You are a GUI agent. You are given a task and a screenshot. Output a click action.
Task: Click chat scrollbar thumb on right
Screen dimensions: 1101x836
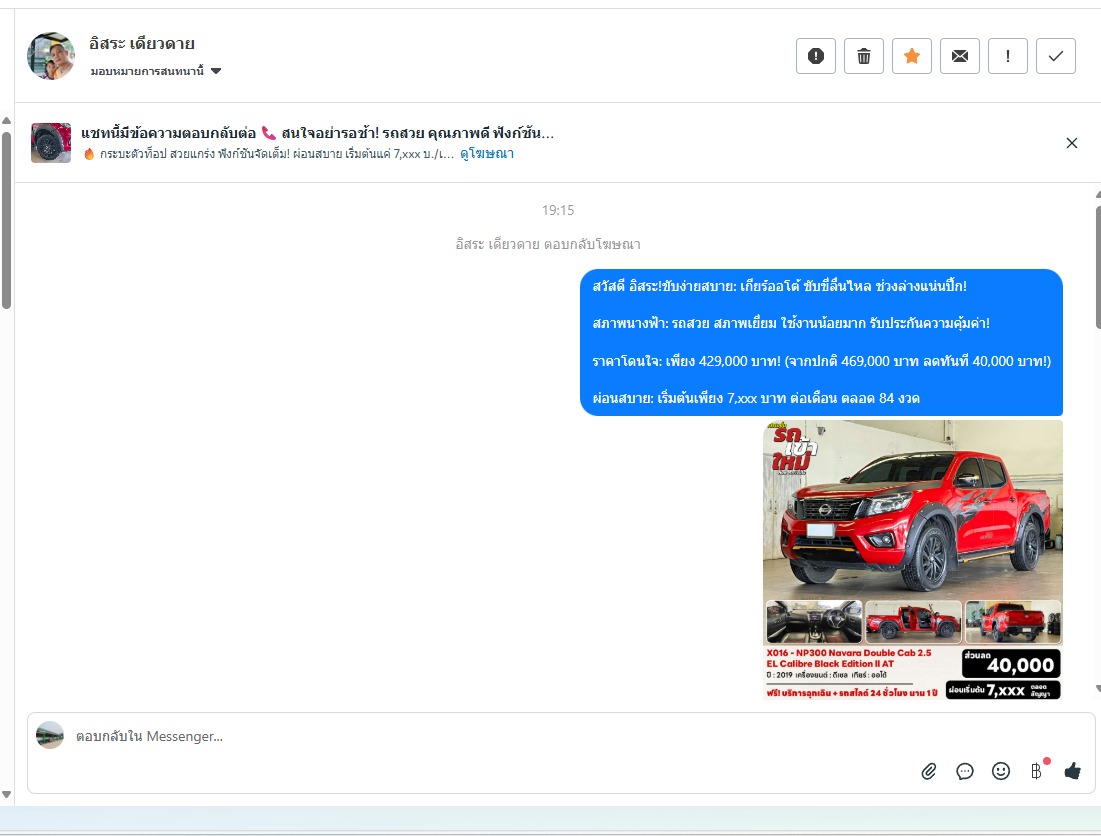[1097, 266]
